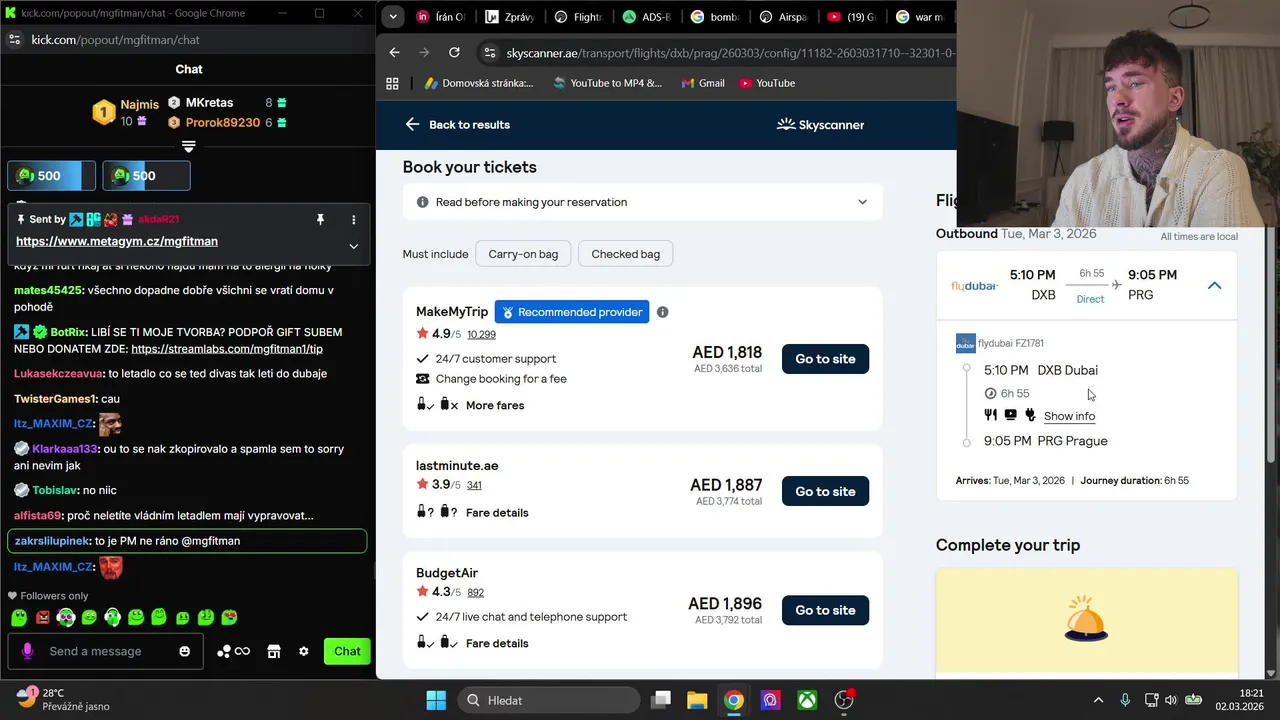
Task: Expand Read before making your reservation
Action: point(642,202)
